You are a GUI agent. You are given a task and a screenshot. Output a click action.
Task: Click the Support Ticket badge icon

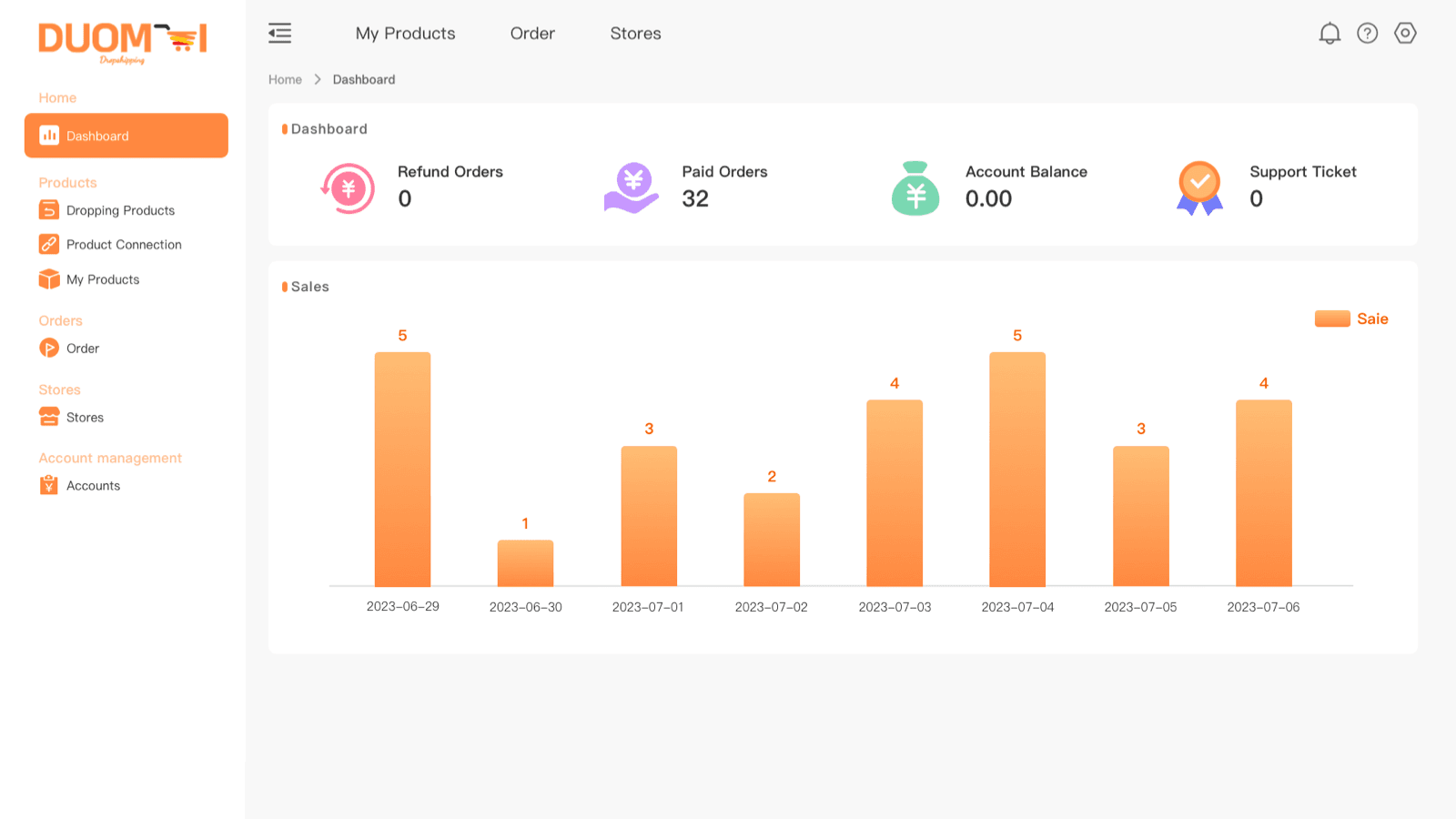[1199, 188]
